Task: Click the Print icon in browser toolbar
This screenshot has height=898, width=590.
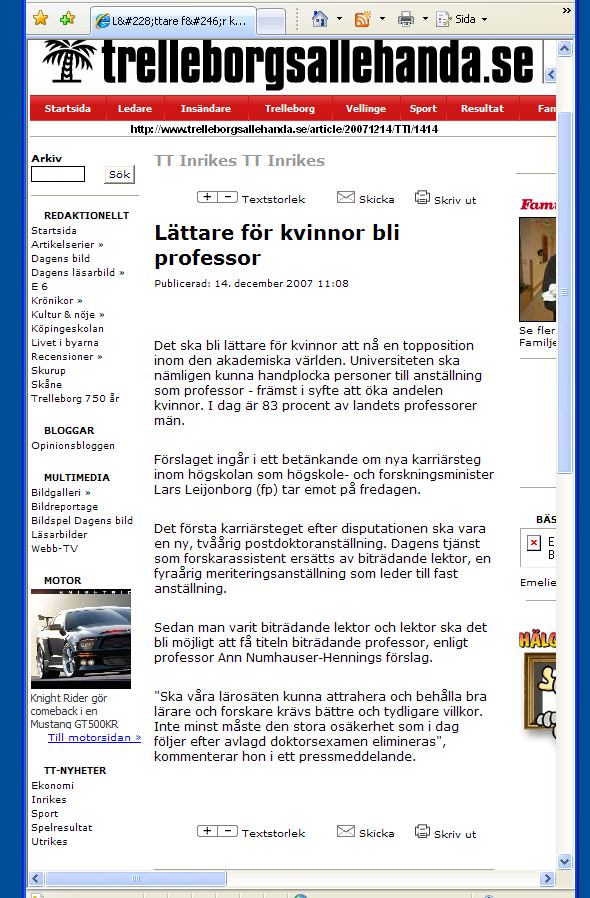Action: [x=406, y=19]
